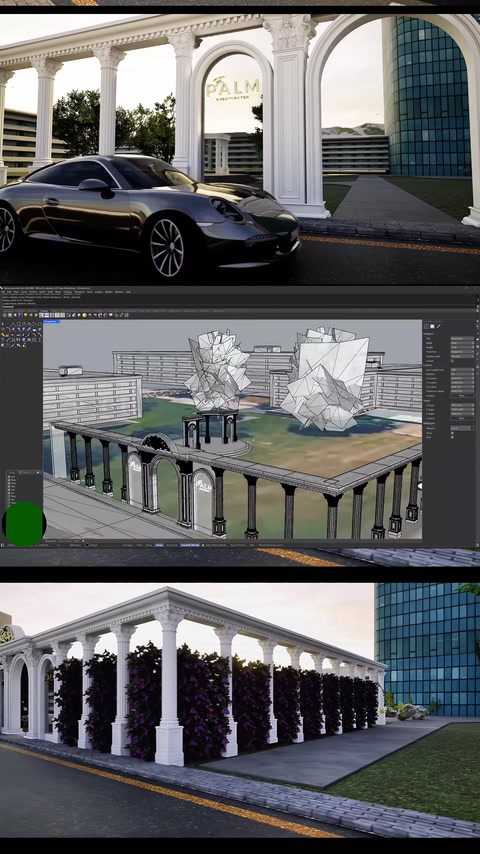Open the Render menu
The image size is (480, 854).
pos(109,292)
